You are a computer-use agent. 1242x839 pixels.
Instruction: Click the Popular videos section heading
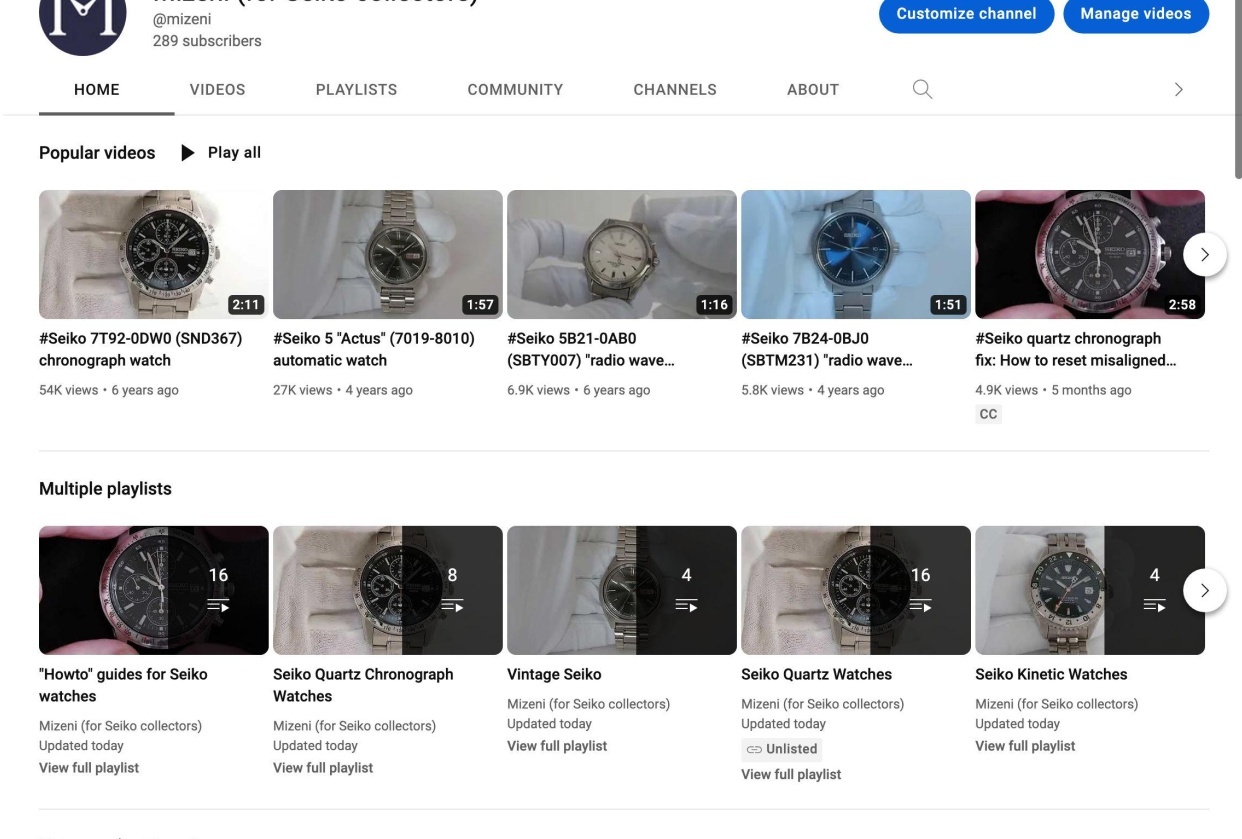coord(97,153)
